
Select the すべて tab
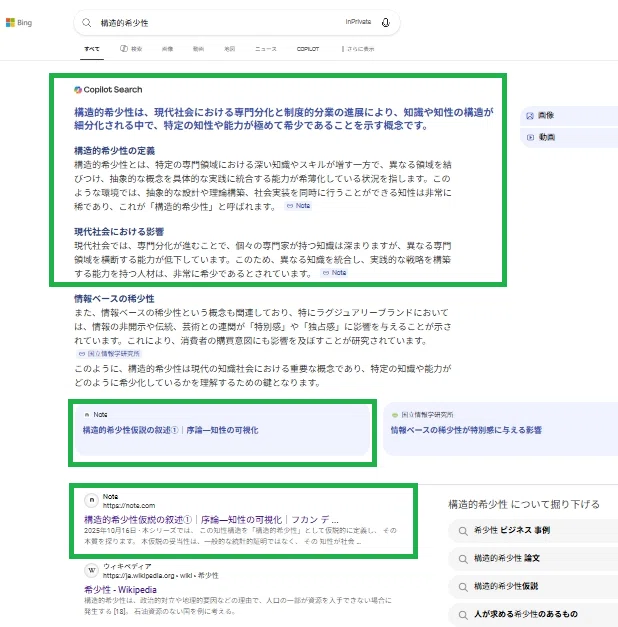(x=92, y=49)
